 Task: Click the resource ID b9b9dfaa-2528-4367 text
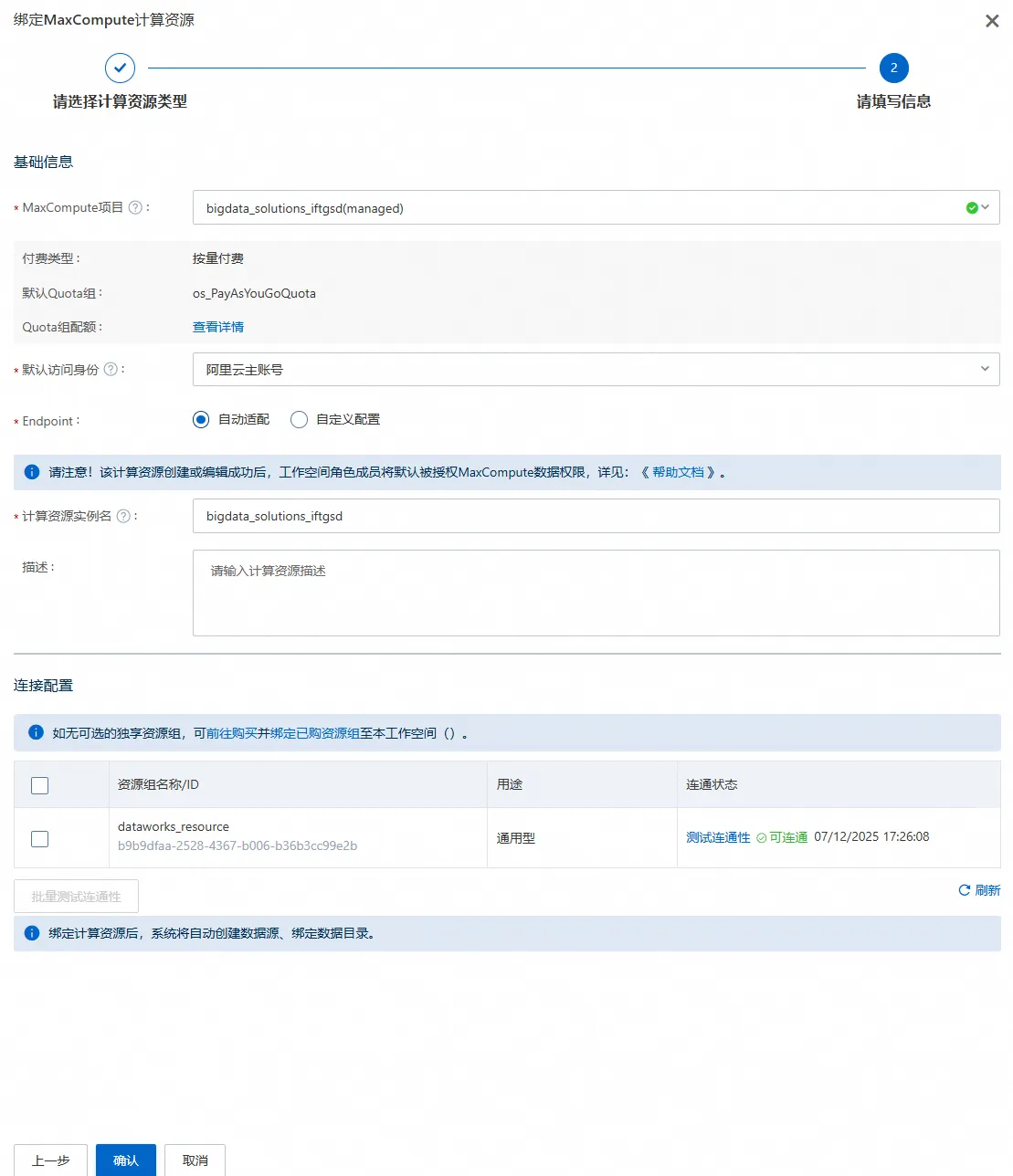click(237, 845)
